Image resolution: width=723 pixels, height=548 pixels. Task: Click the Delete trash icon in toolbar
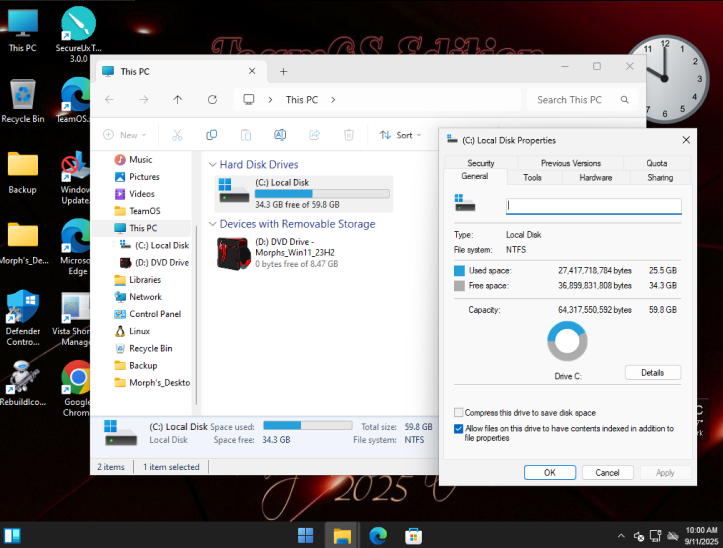pos(349,135)
